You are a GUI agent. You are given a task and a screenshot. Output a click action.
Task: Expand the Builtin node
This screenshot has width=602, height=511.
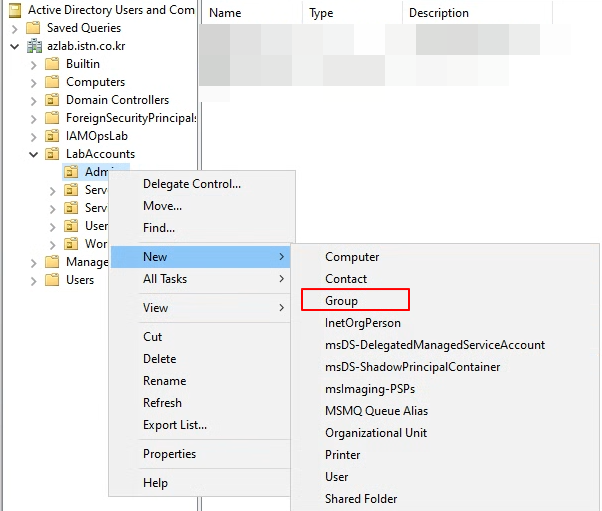(33, 65)
